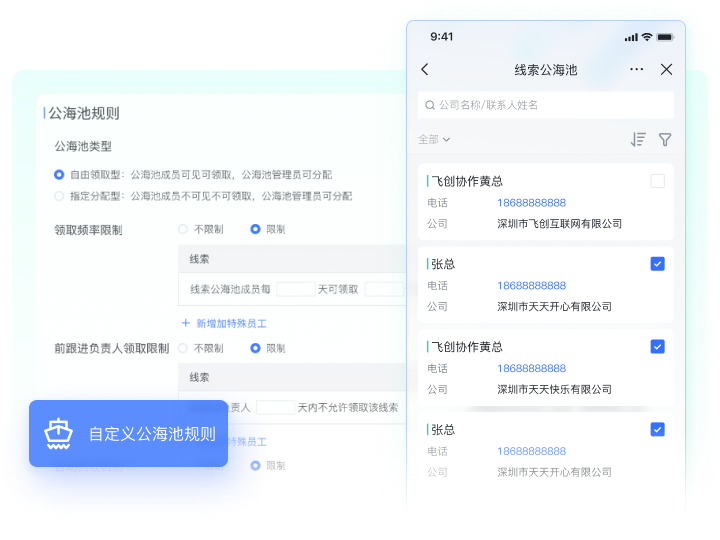Select 自由领取型 radio option

[x=59, y=174]
